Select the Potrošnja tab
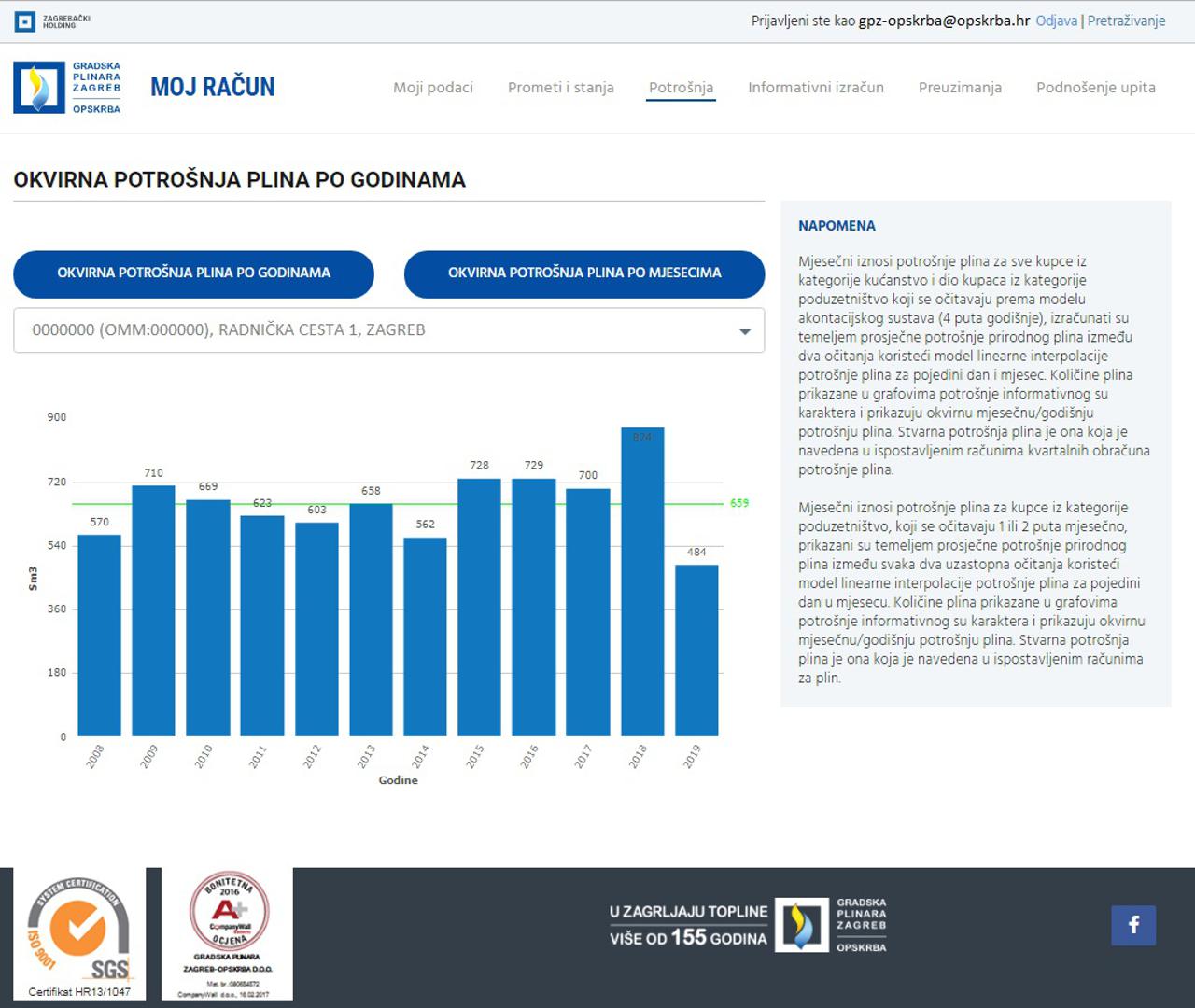This screenshot has height=1008, width=1195. [x=681, y=88]
